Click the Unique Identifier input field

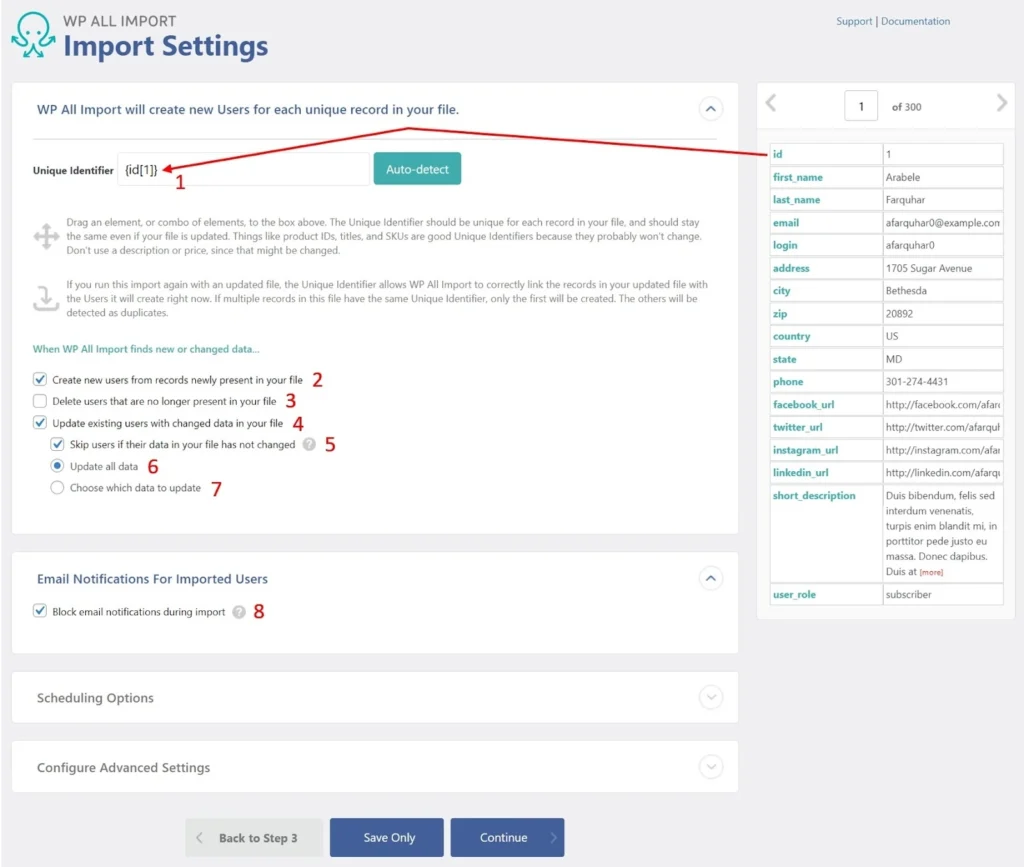pyautogui.click(x=243, y=169)
